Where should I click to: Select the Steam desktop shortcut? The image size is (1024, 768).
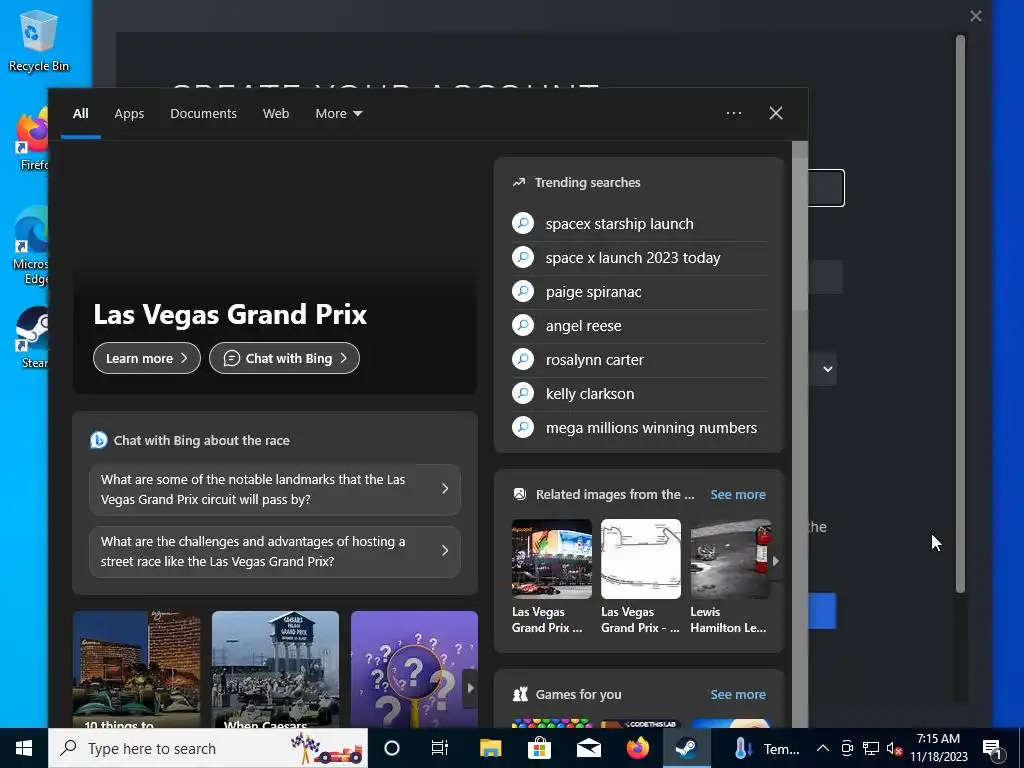(x=33, y=338)
